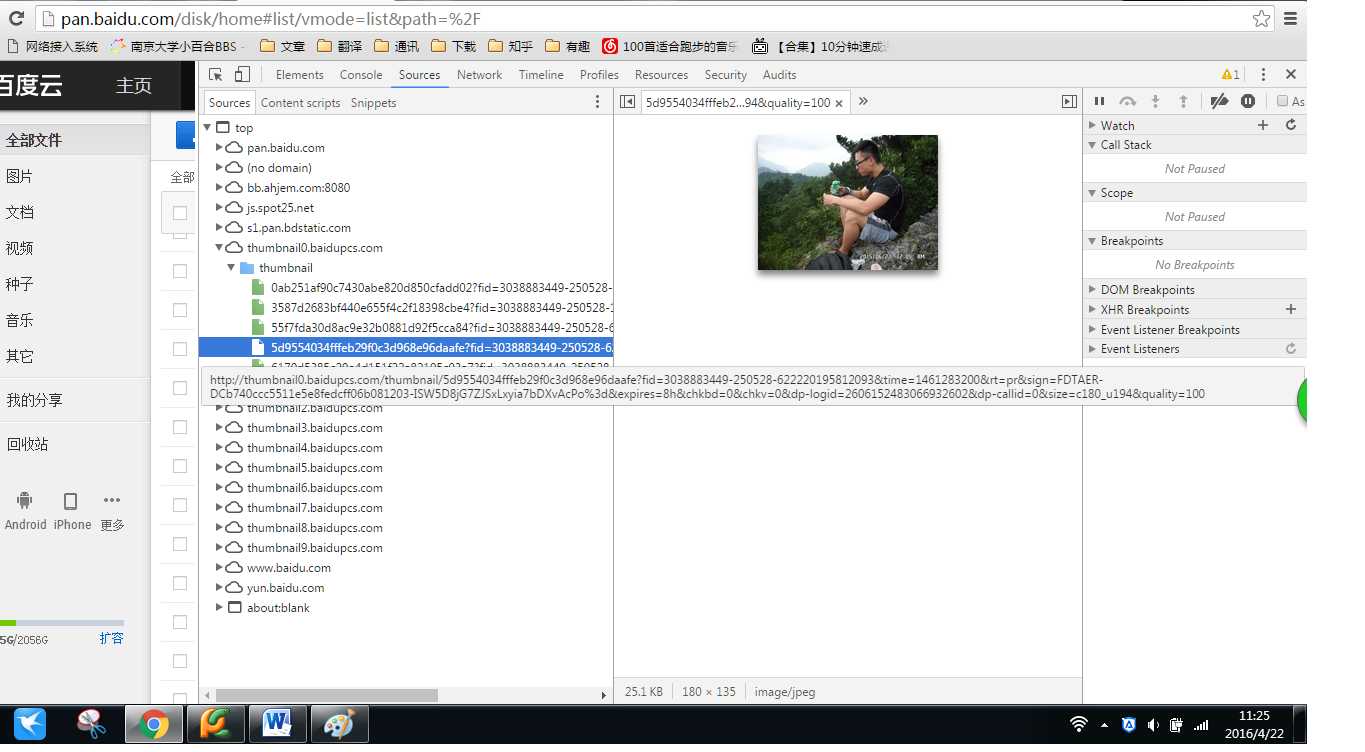Expand the (no domain) tree node
Image resolution: width=1365 pixels, height=752 pixels.
point(219,167)
